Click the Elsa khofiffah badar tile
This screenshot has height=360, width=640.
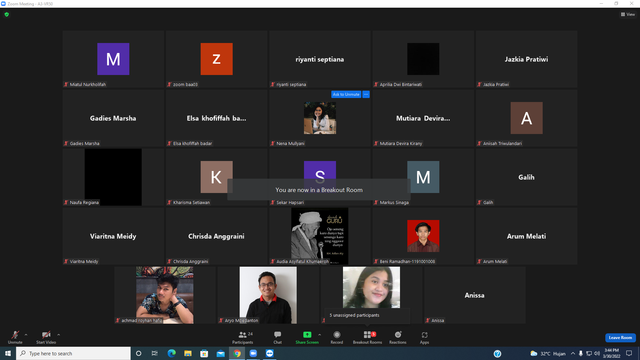[216, 118]
